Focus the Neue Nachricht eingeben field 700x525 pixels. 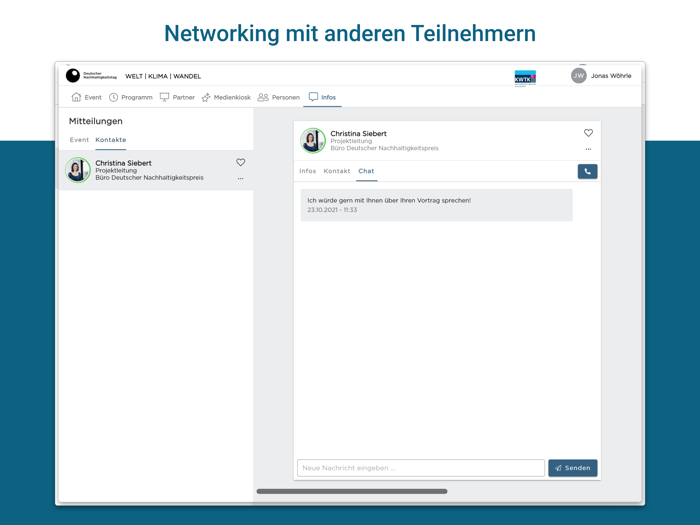click(x=421, y=468)
